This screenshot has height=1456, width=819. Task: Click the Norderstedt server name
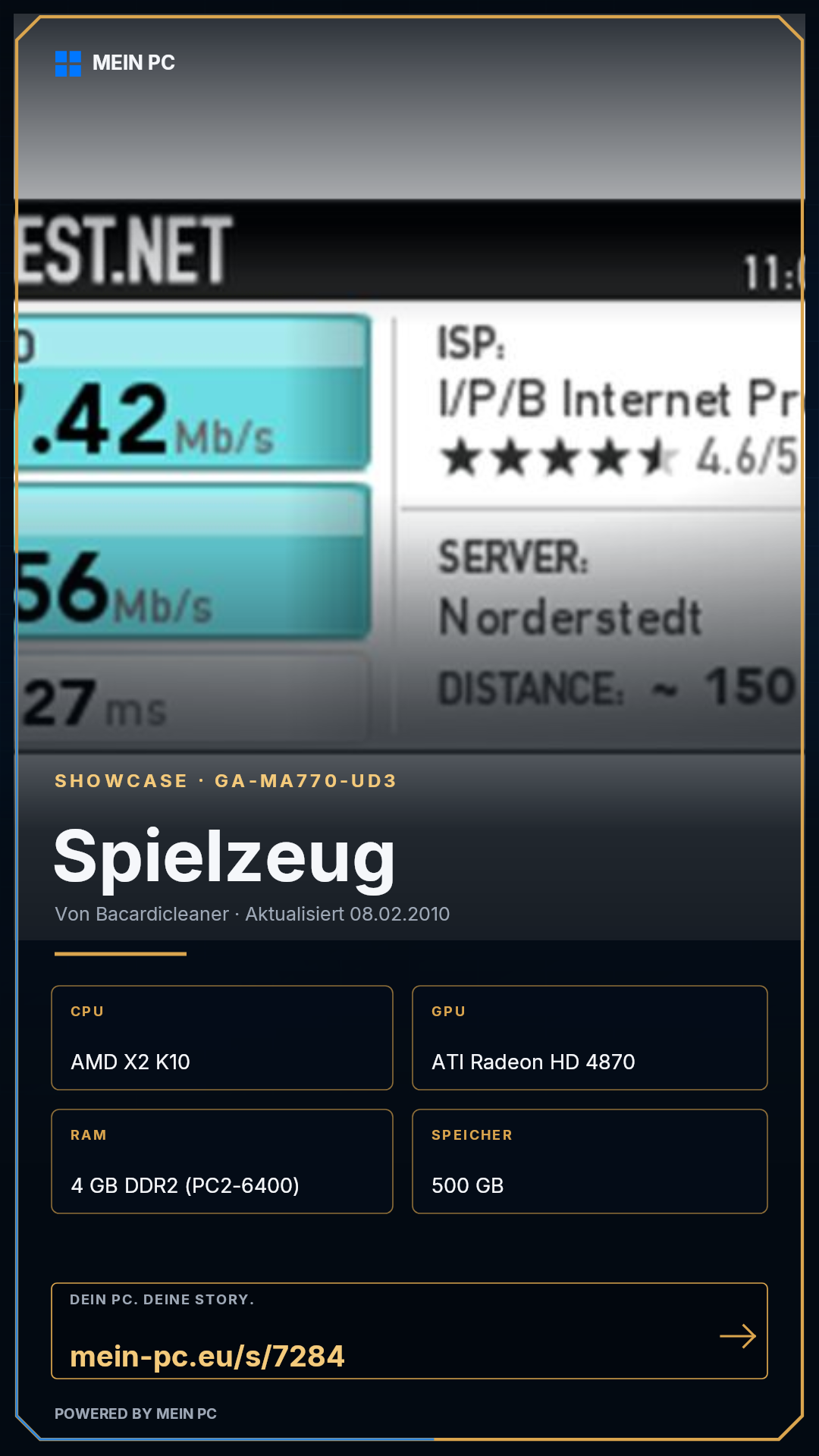pos(570,617)
